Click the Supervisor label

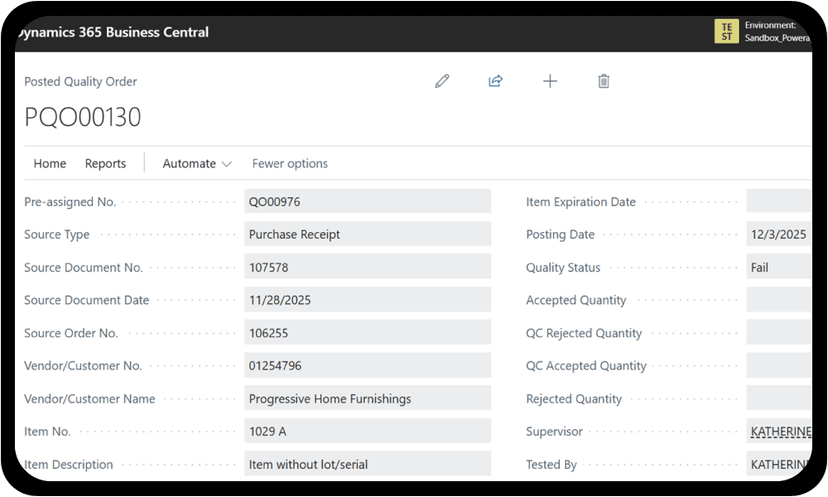click(554, 432)
